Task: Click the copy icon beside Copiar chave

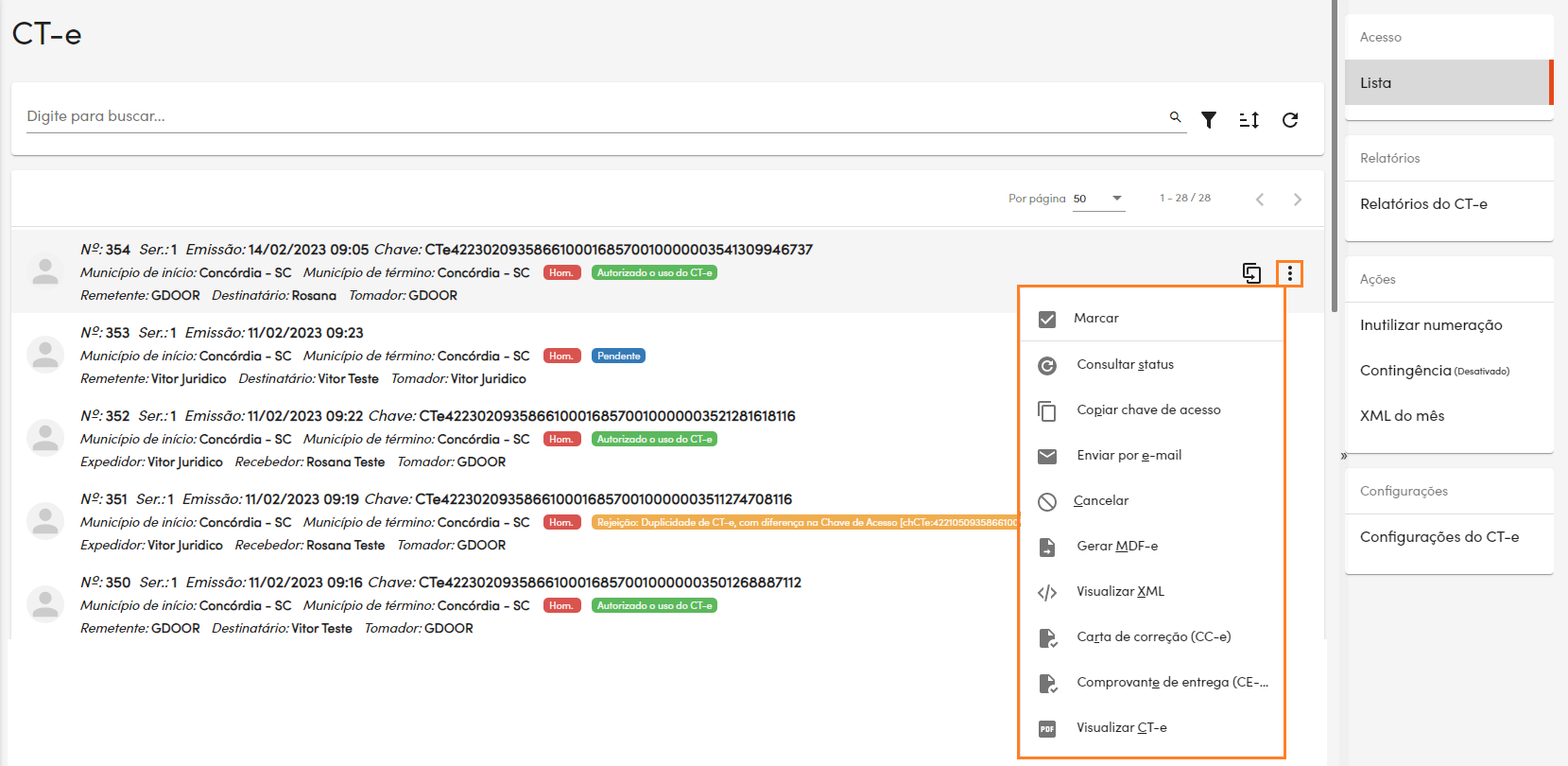Action: click(1047, 410)
